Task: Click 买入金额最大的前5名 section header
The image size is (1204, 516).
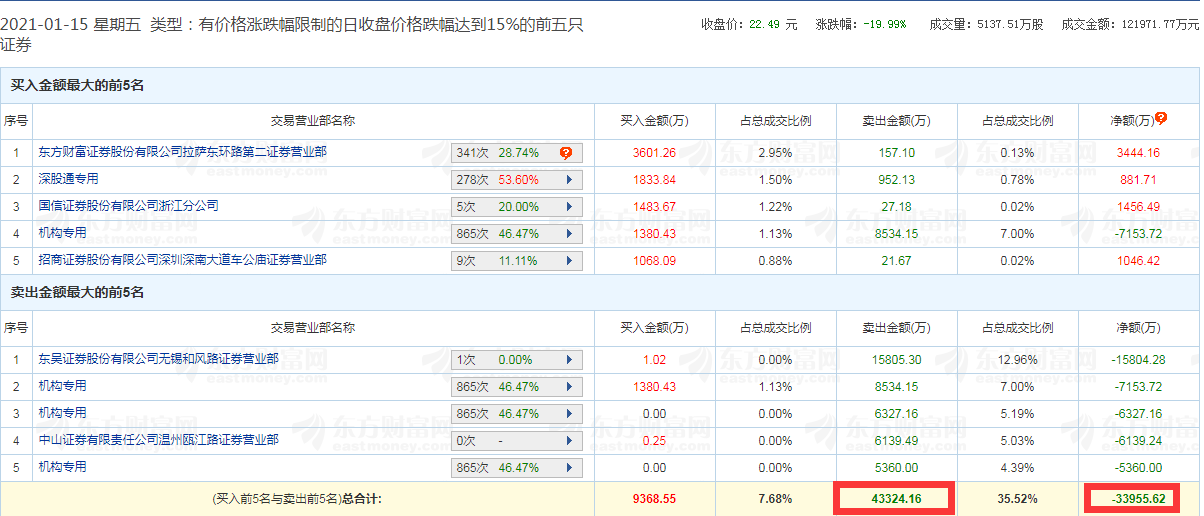Action: coord(77,86)
